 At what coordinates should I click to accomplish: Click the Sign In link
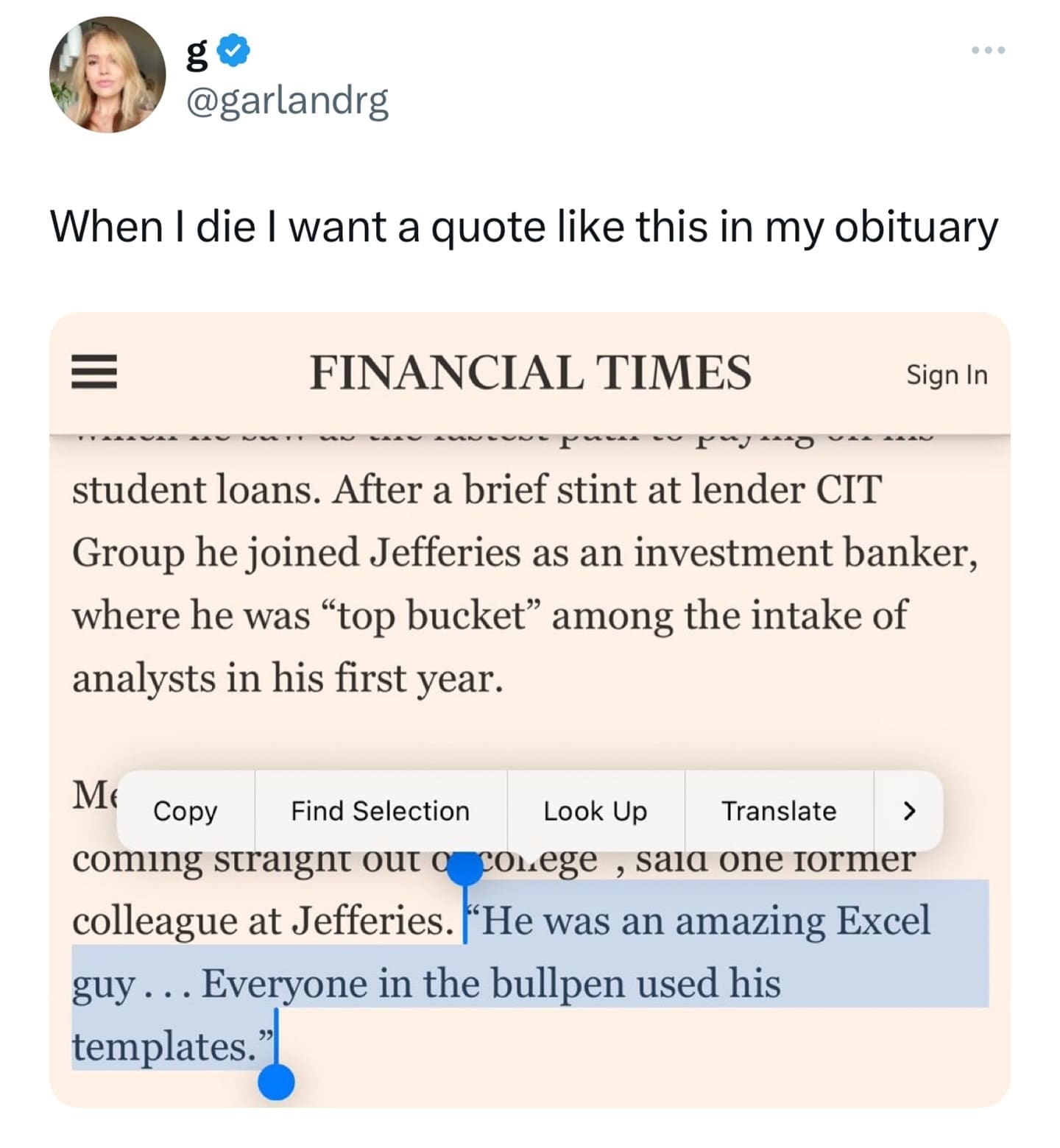pos(947,375)
